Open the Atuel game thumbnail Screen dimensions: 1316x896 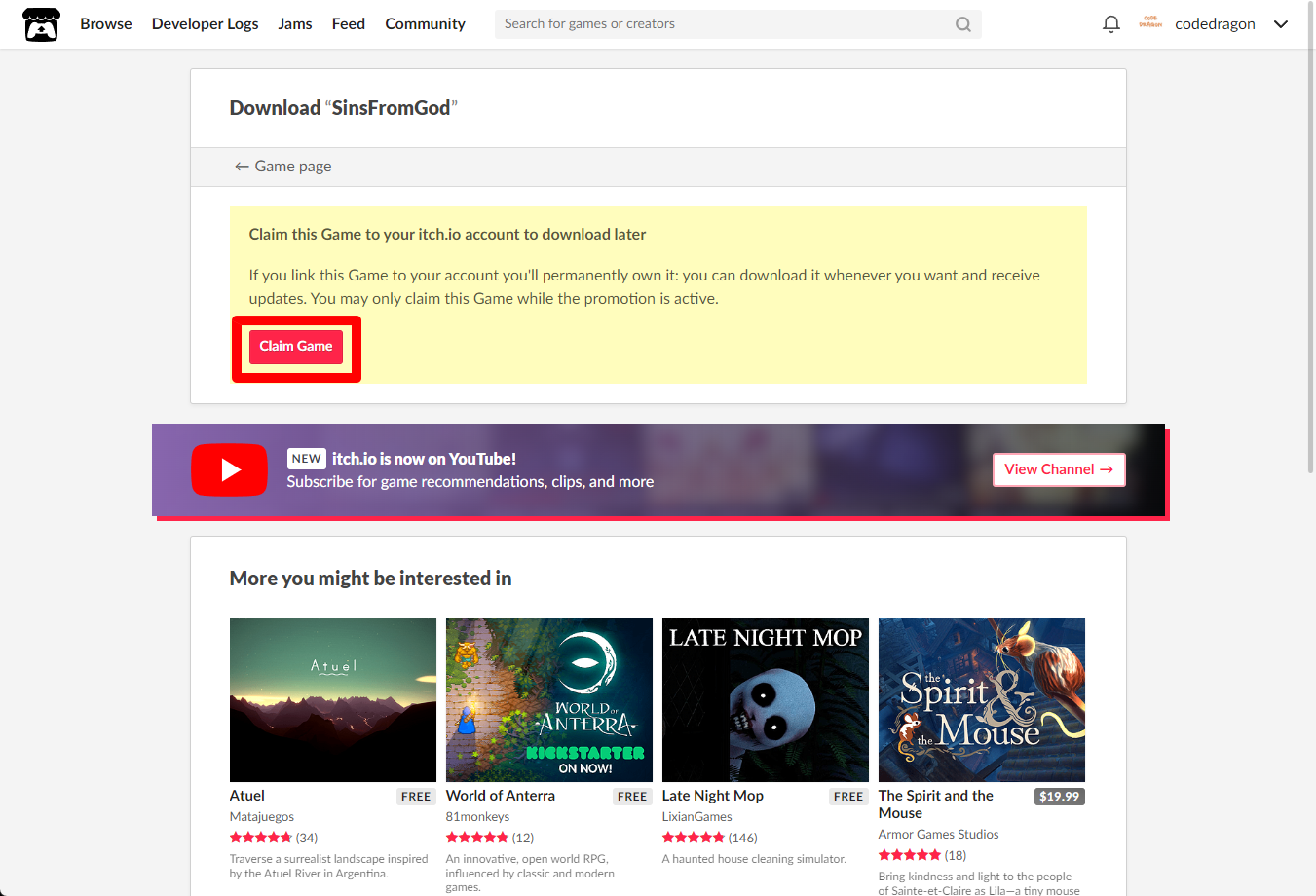[333, 700]
